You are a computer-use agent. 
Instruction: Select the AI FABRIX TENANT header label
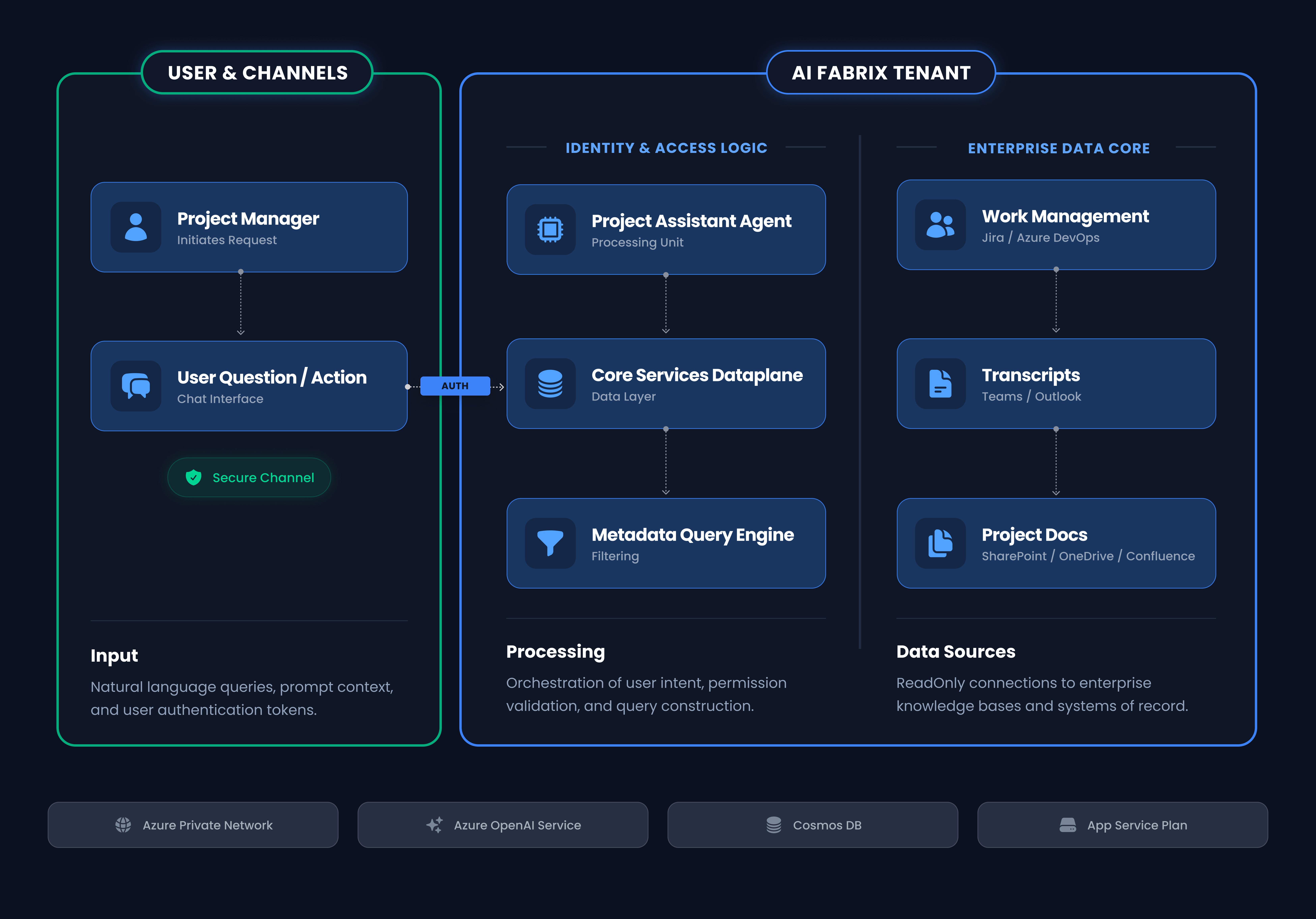coord(881,73)
